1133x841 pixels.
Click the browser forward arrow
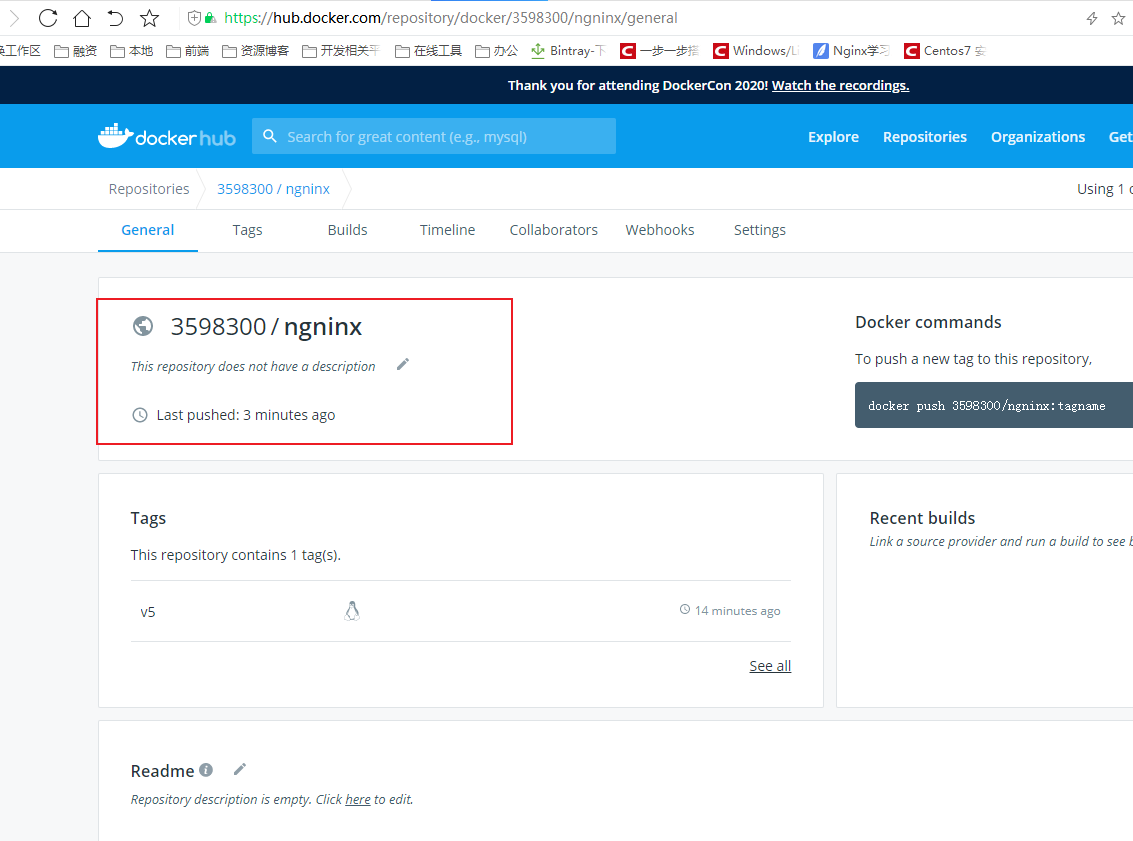(14, 18)
